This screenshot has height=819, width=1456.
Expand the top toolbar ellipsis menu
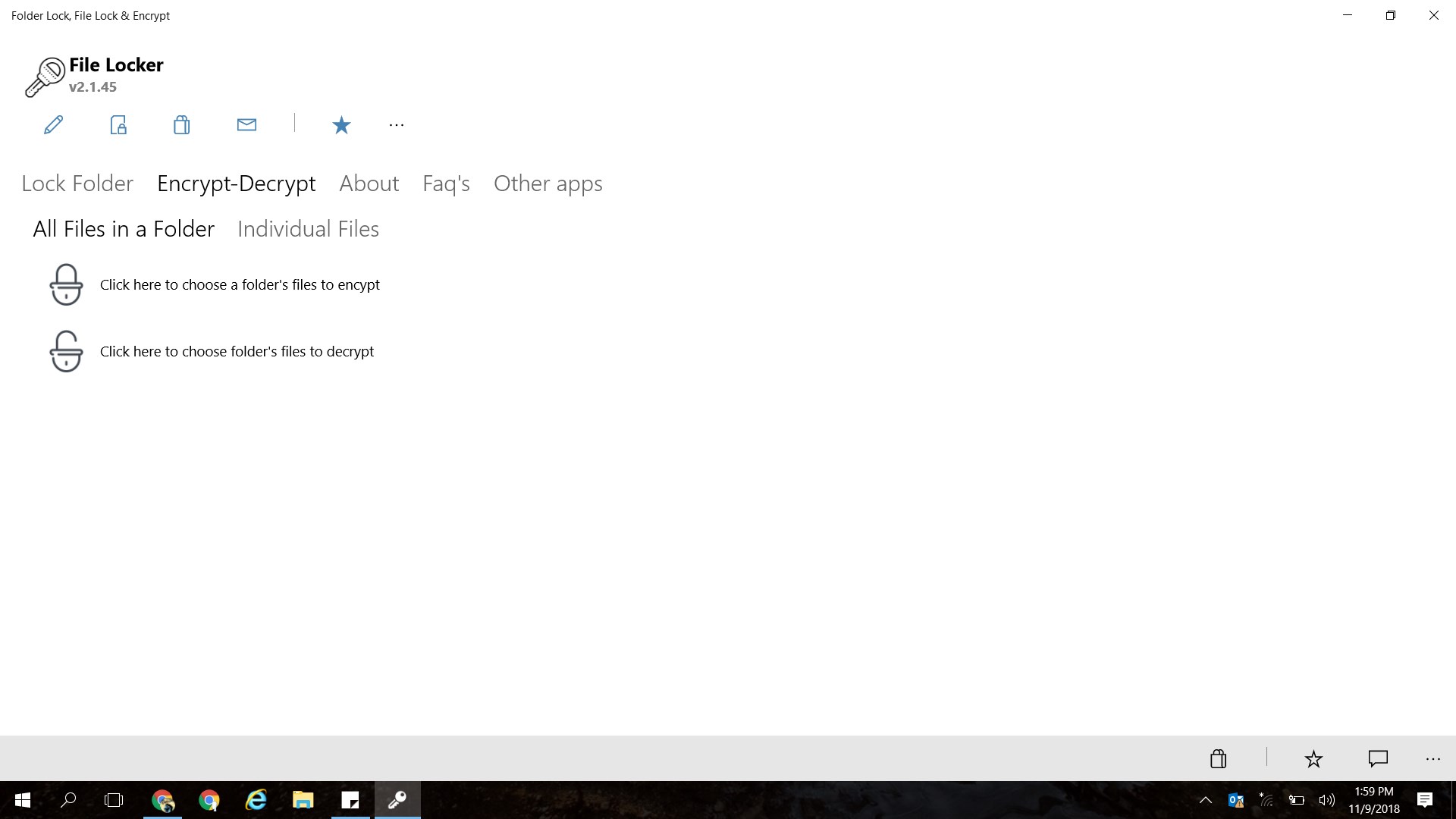(396, 125)
